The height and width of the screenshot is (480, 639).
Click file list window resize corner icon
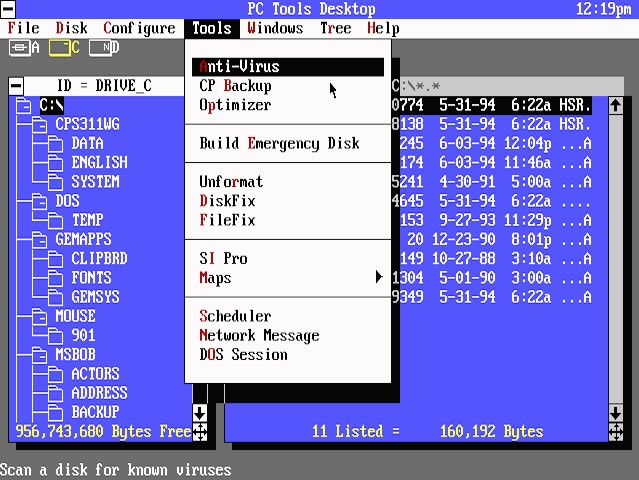(x=615, y=432)
